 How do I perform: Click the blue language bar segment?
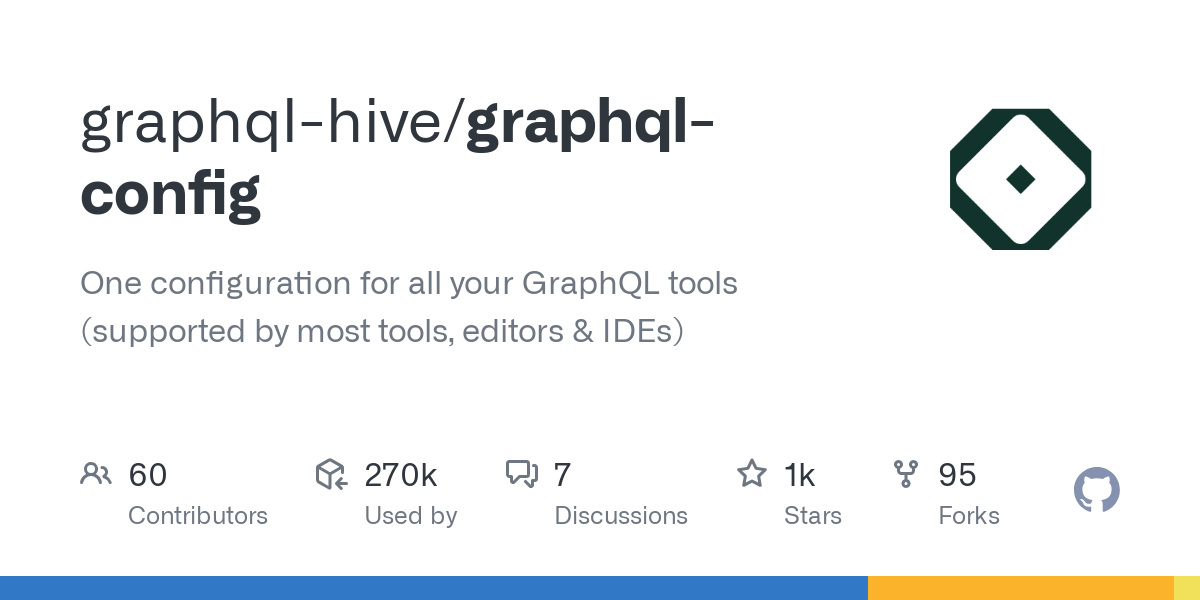point(433,588)
